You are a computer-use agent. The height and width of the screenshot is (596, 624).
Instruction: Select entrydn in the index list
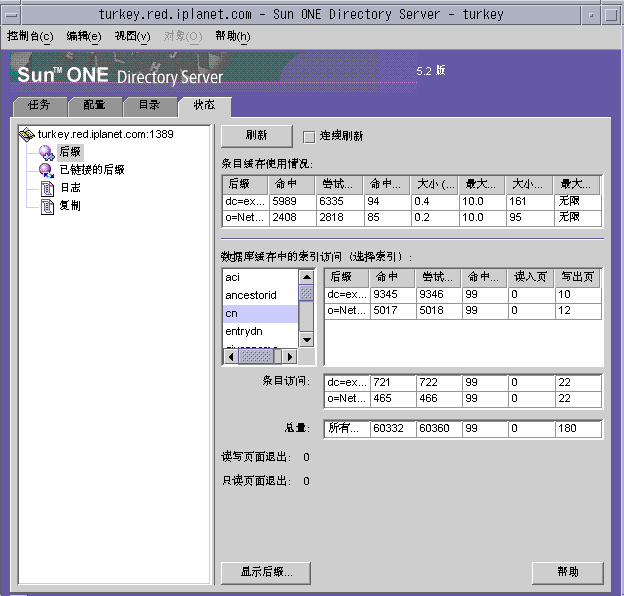tap(260, 331)
